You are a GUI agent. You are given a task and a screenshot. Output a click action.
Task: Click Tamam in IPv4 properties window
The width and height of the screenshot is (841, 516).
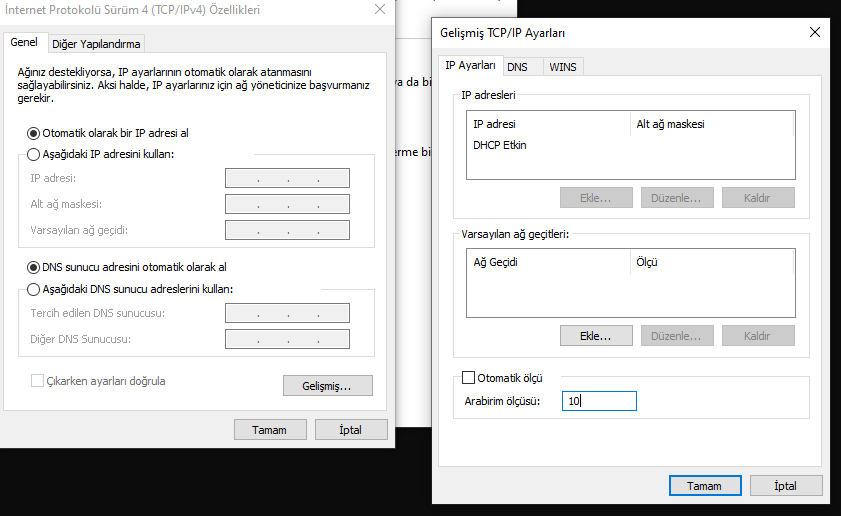270,430
